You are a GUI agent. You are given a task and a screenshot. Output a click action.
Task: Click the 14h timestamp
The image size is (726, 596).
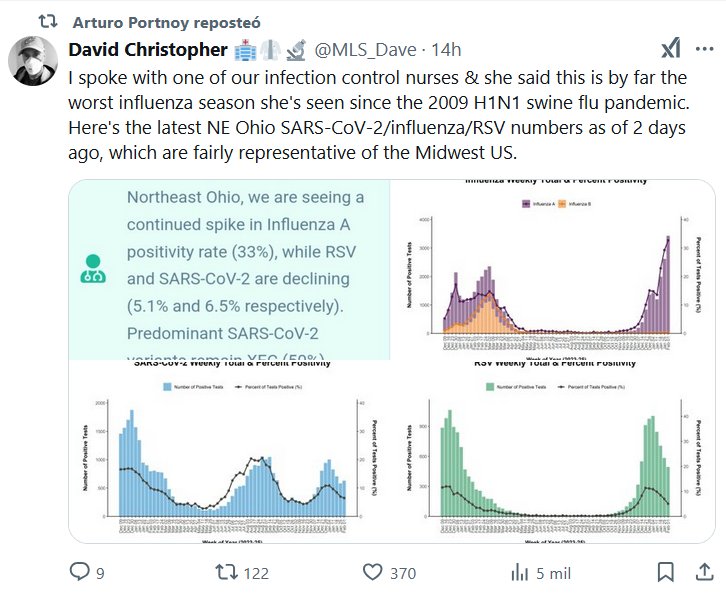click(x=444, y=50)
